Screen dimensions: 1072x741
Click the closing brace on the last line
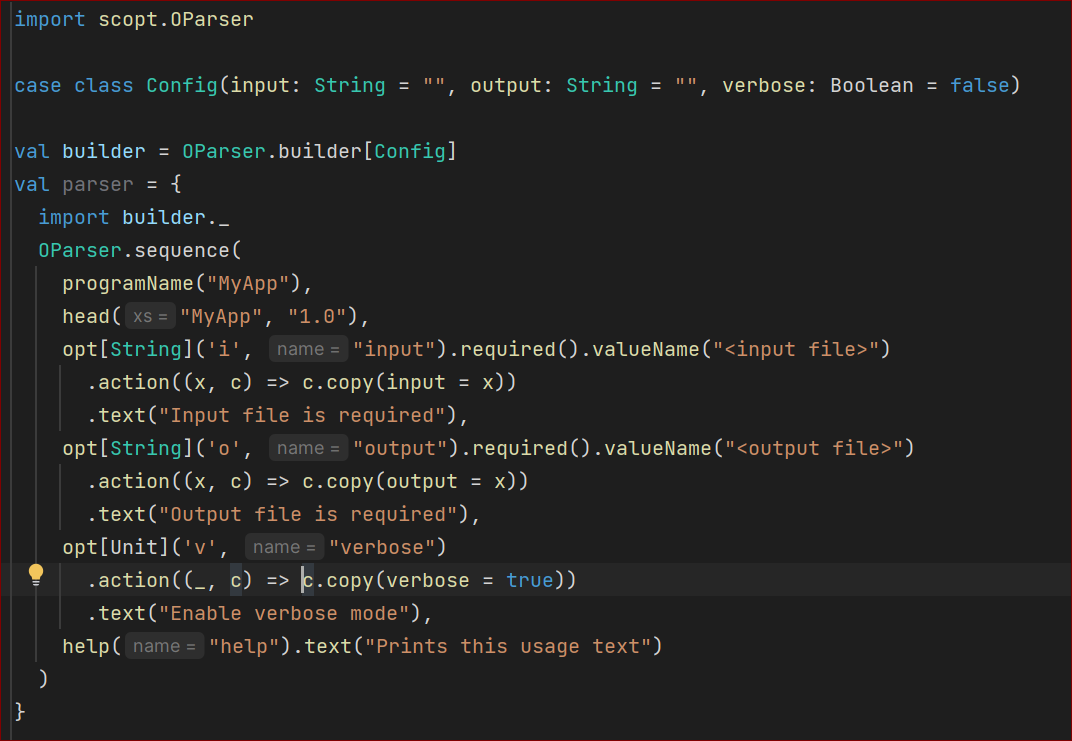pyautogui.click(x=18, y=711)
